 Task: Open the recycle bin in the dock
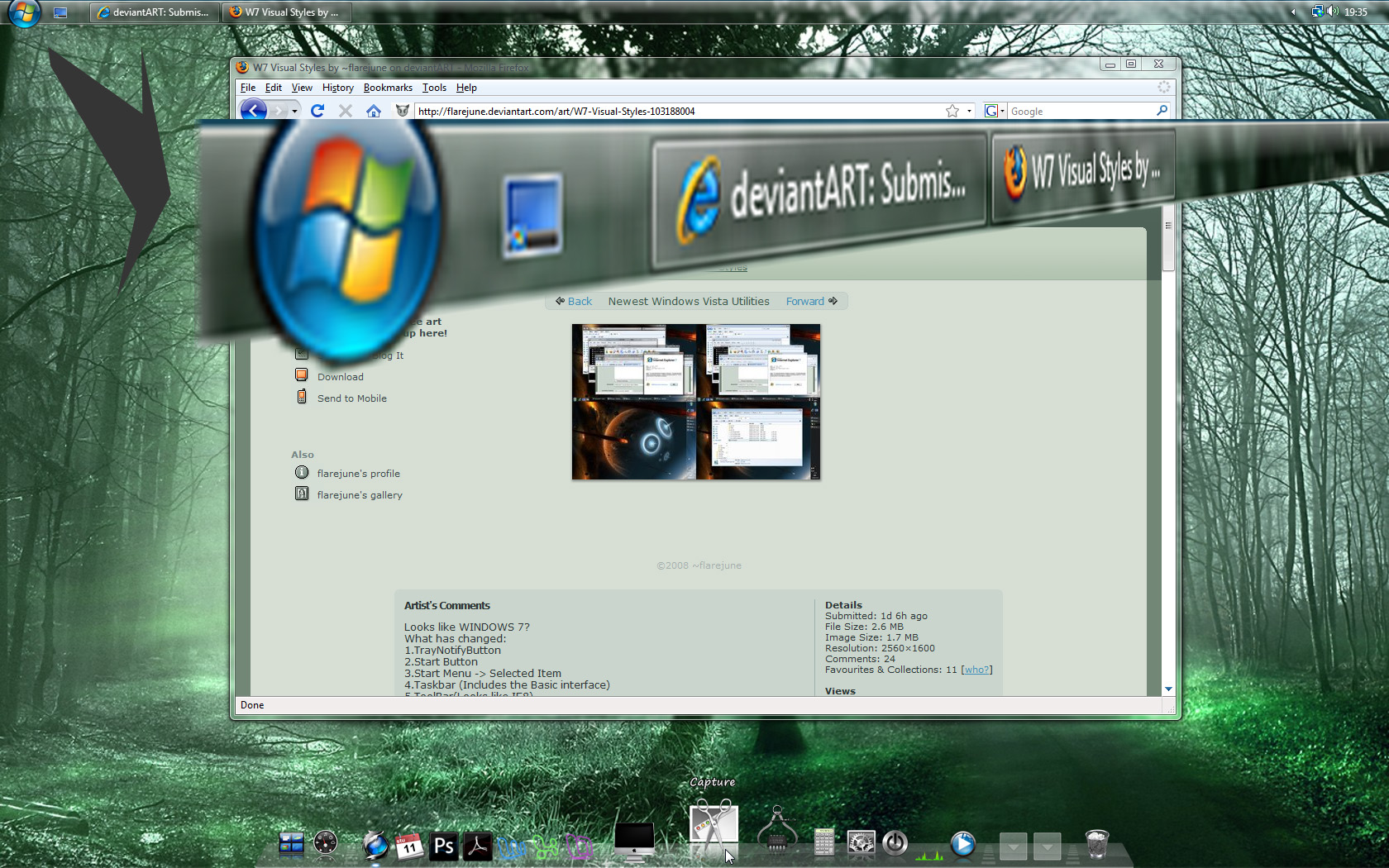point(1096,844)
